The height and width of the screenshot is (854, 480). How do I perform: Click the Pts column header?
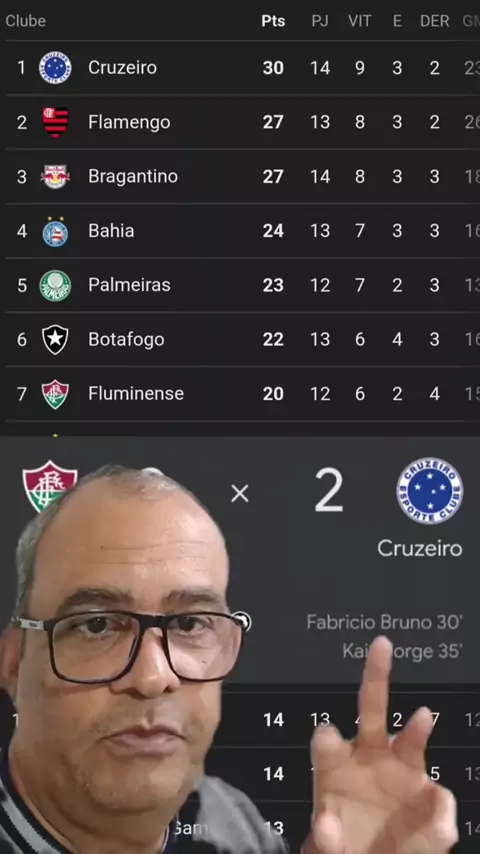pyautogui.click(x=273, y=21)
